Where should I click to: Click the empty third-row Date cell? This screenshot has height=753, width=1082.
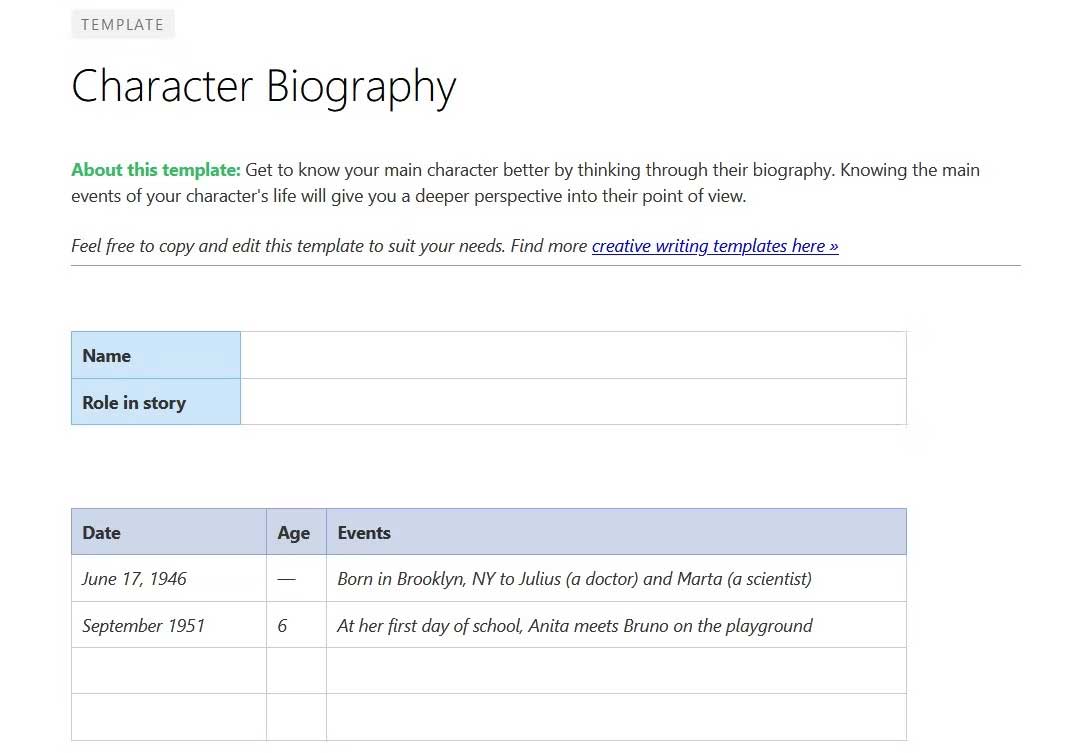pyautogui.click(x=168, y=670)
